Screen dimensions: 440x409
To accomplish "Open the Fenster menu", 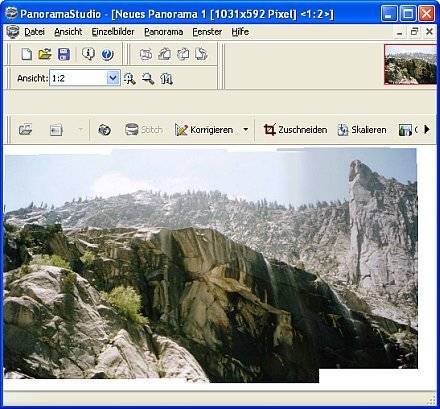I will [207, 32].
